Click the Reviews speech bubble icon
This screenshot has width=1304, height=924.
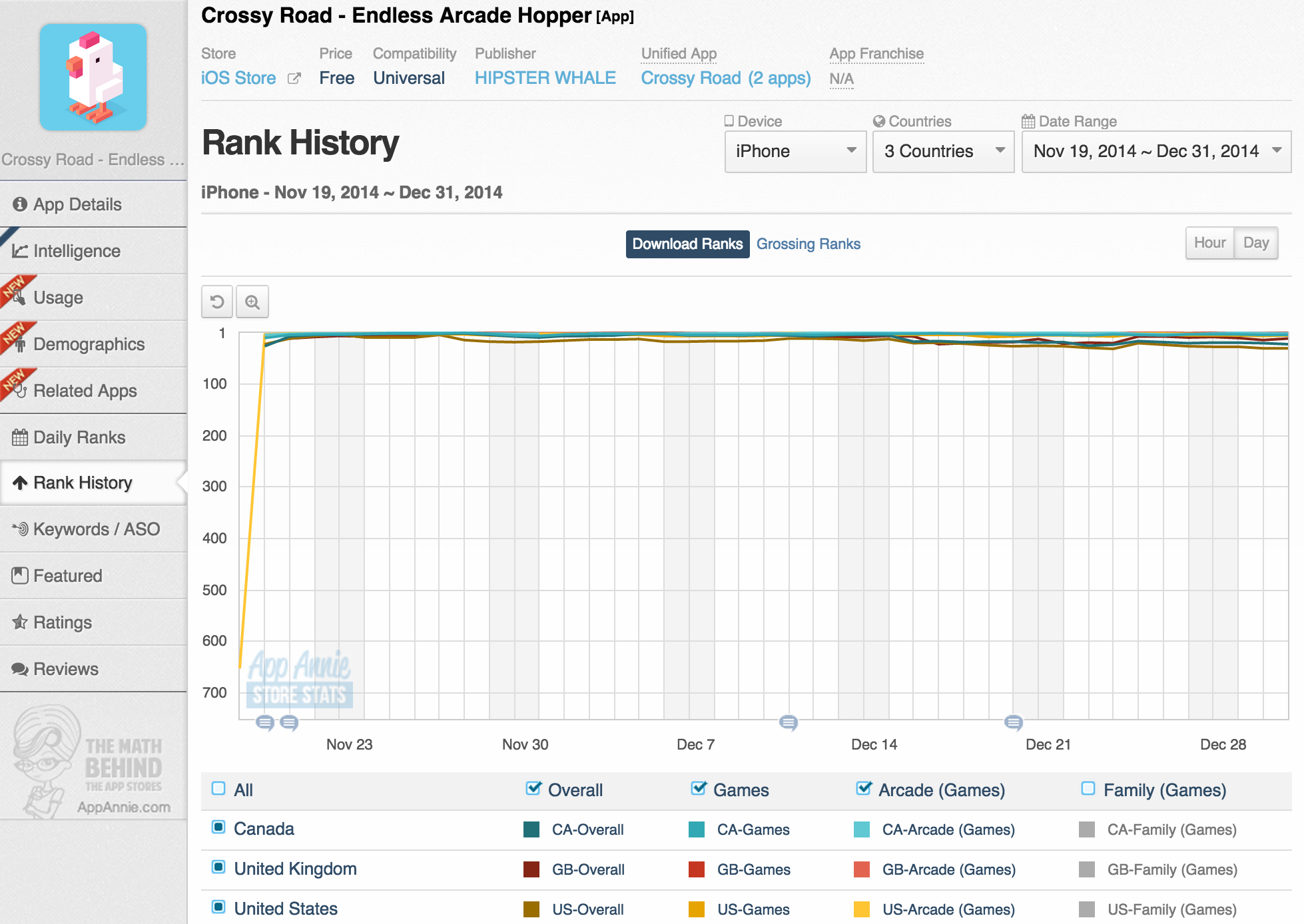[20, 669]
